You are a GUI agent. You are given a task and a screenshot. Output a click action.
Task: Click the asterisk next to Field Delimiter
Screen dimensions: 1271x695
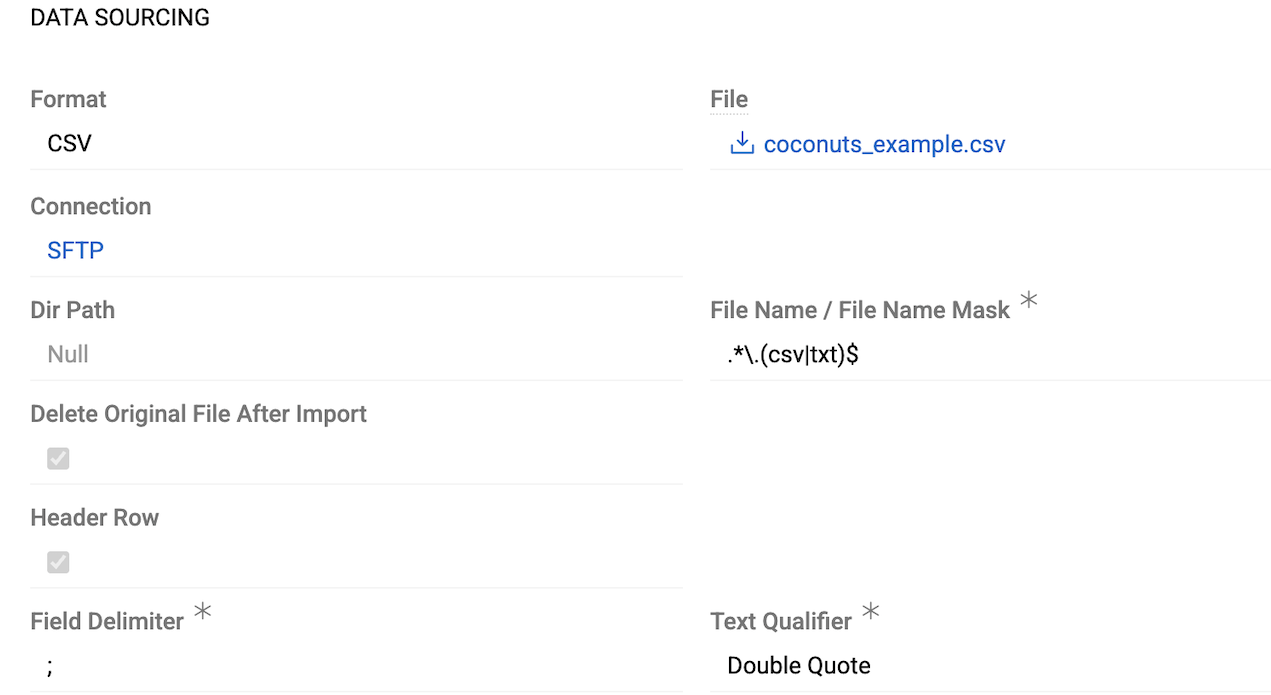203,612
